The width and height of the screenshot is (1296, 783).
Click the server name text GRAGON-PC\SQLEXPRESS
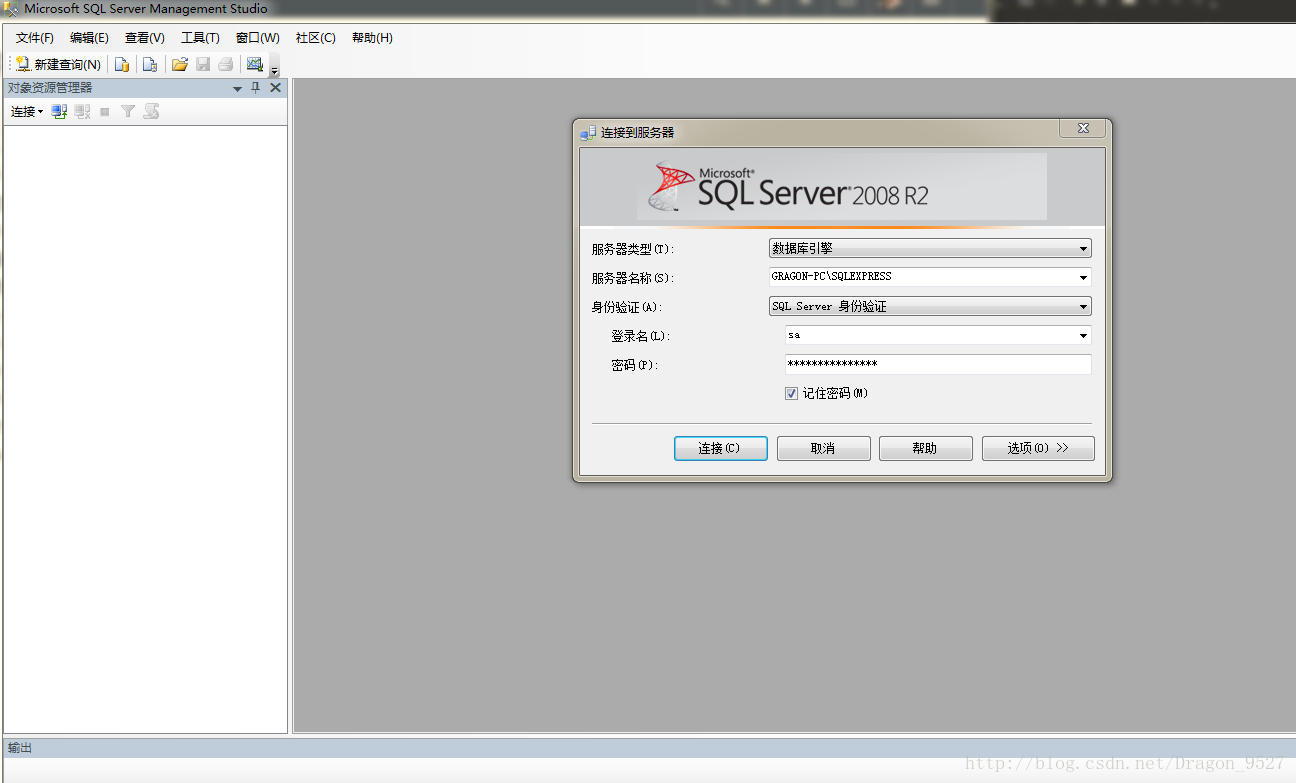coord(831,277)
